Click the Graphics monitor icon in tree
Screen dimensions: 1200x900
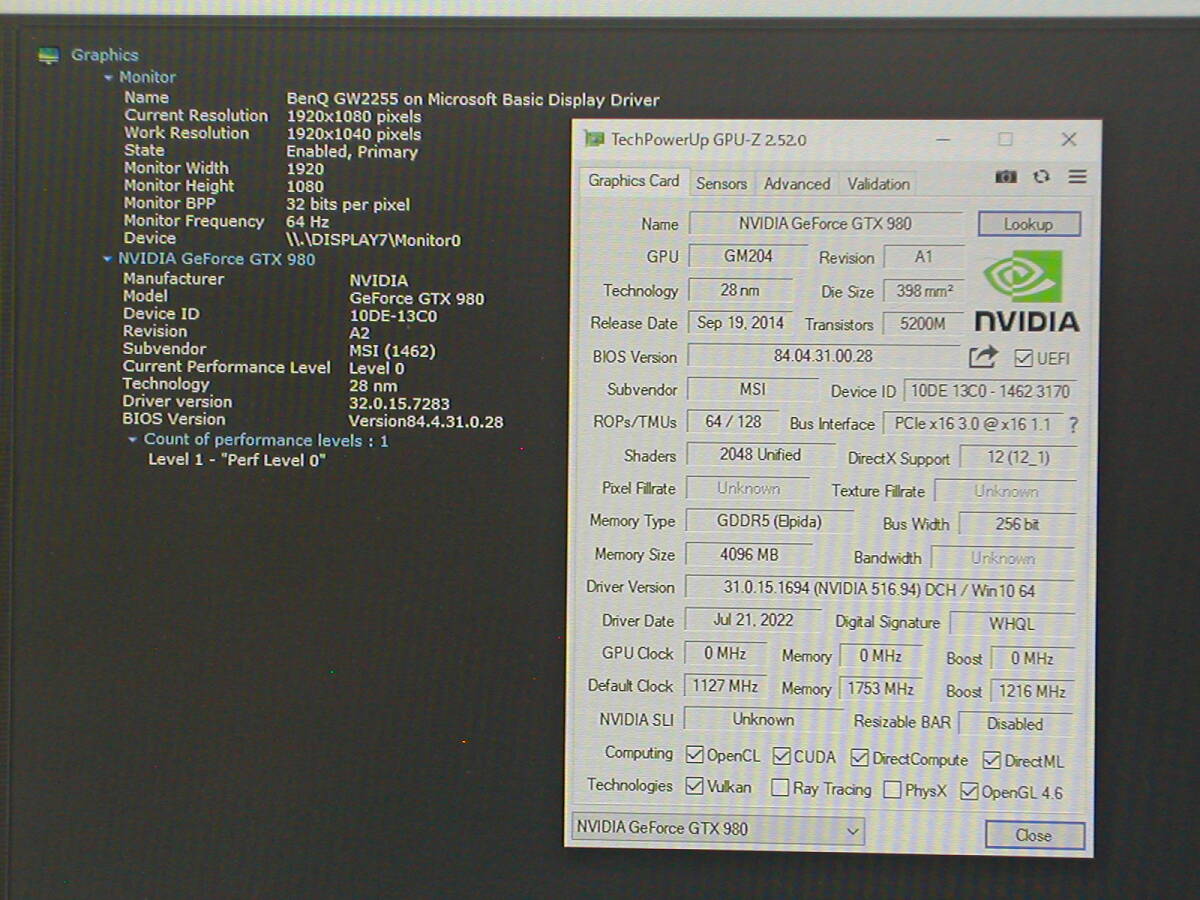48,56
